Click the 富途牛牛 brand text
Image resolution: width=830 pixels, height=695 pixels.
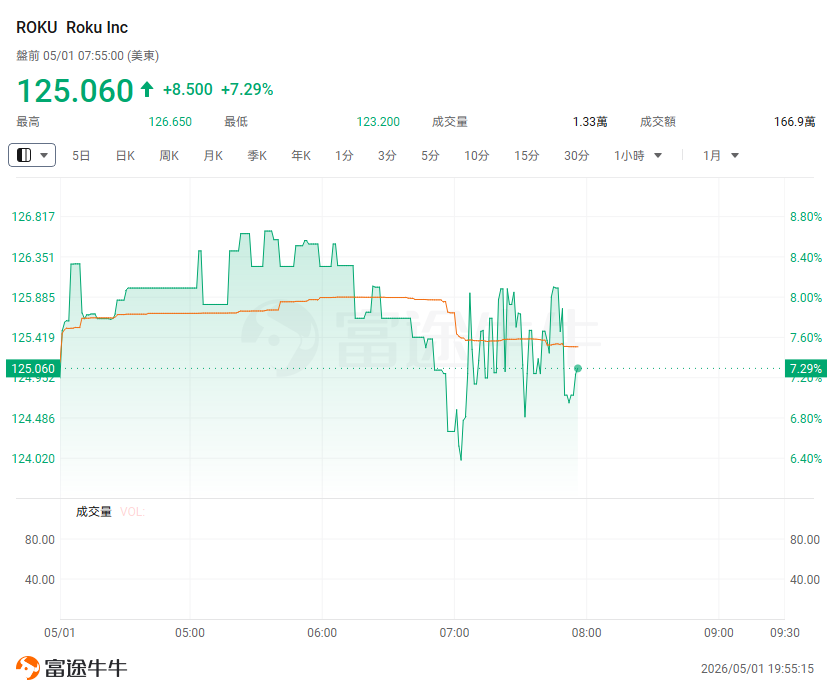pyautogui.click(x=86, y=668)
